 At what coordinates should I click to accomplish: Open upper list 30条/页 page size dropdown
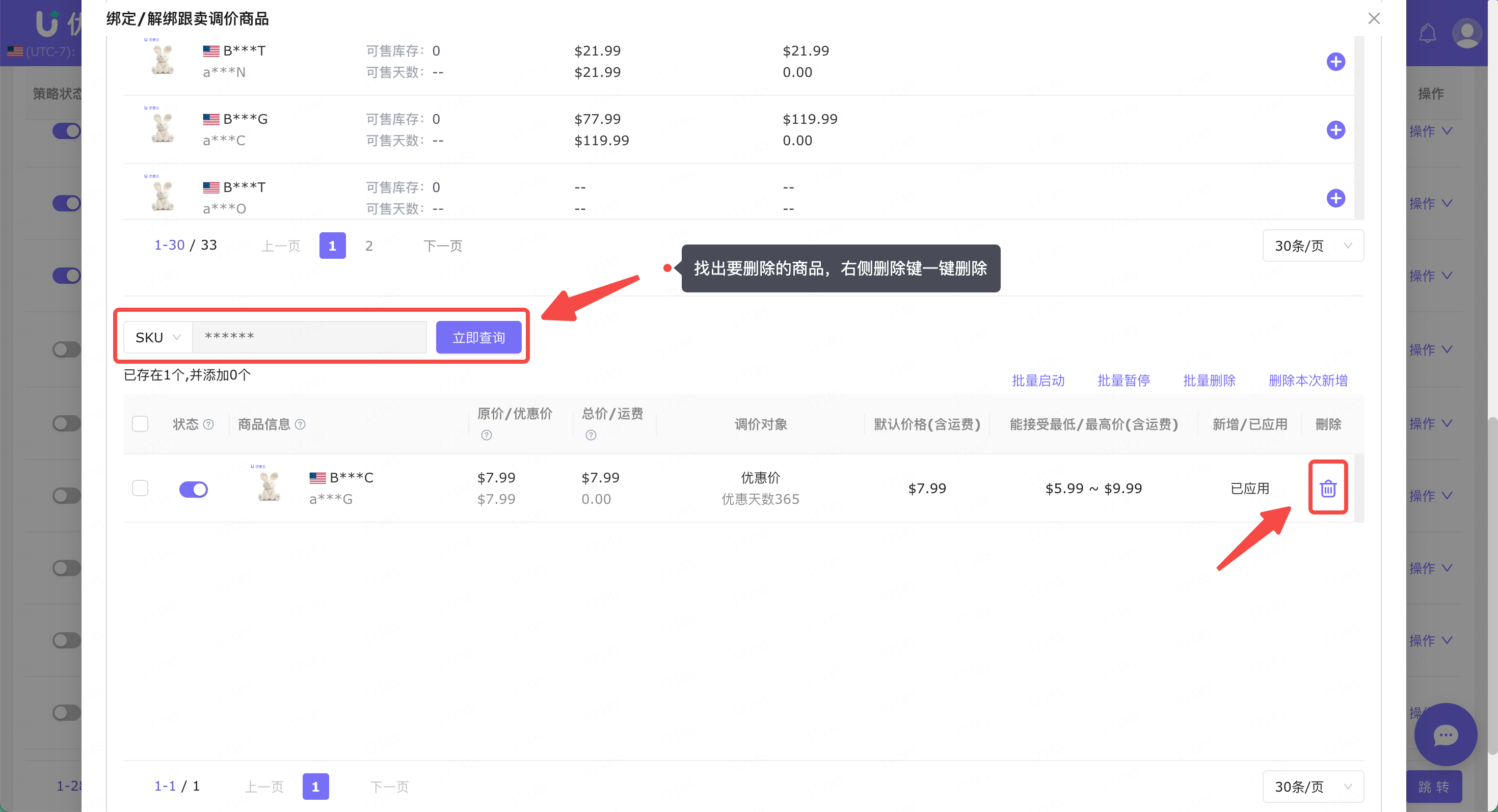pyautogui.click(x=1313, y=246)
